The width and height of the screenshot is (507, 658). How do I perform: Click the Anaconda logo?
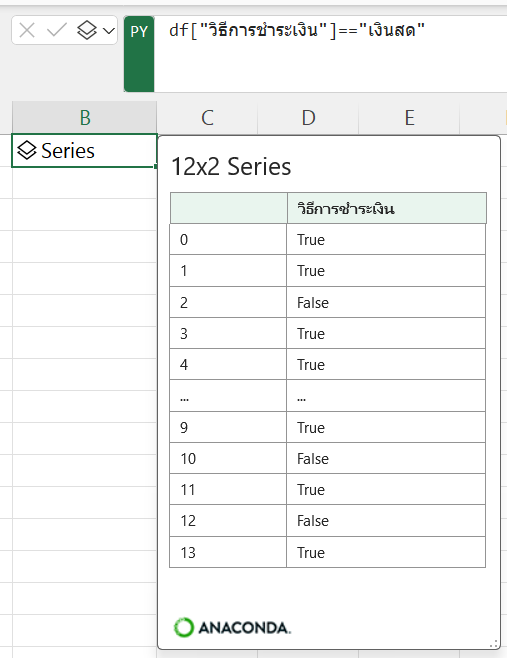(232, 627)
